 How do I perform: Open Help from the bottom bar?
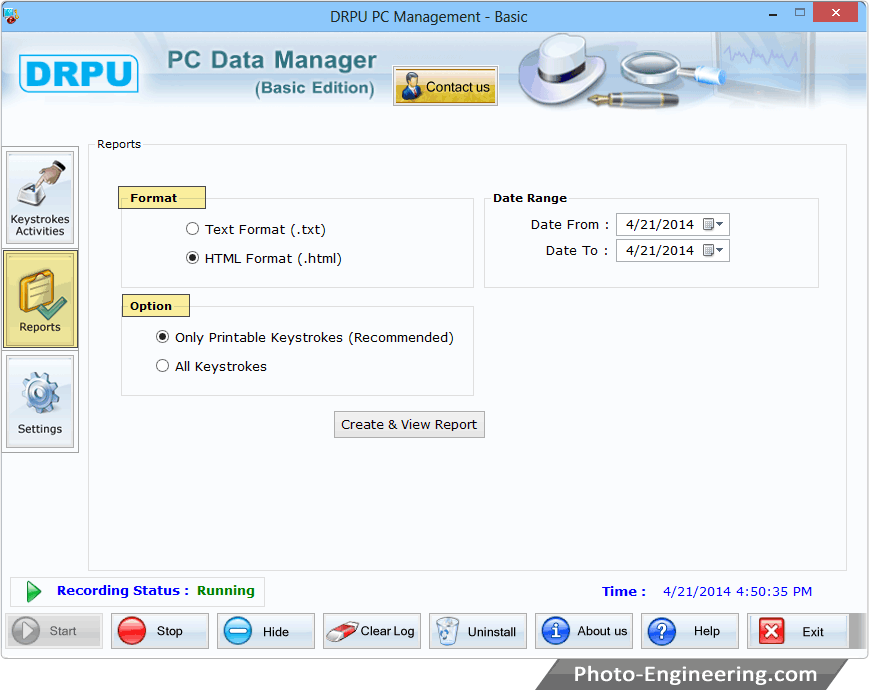689,631
